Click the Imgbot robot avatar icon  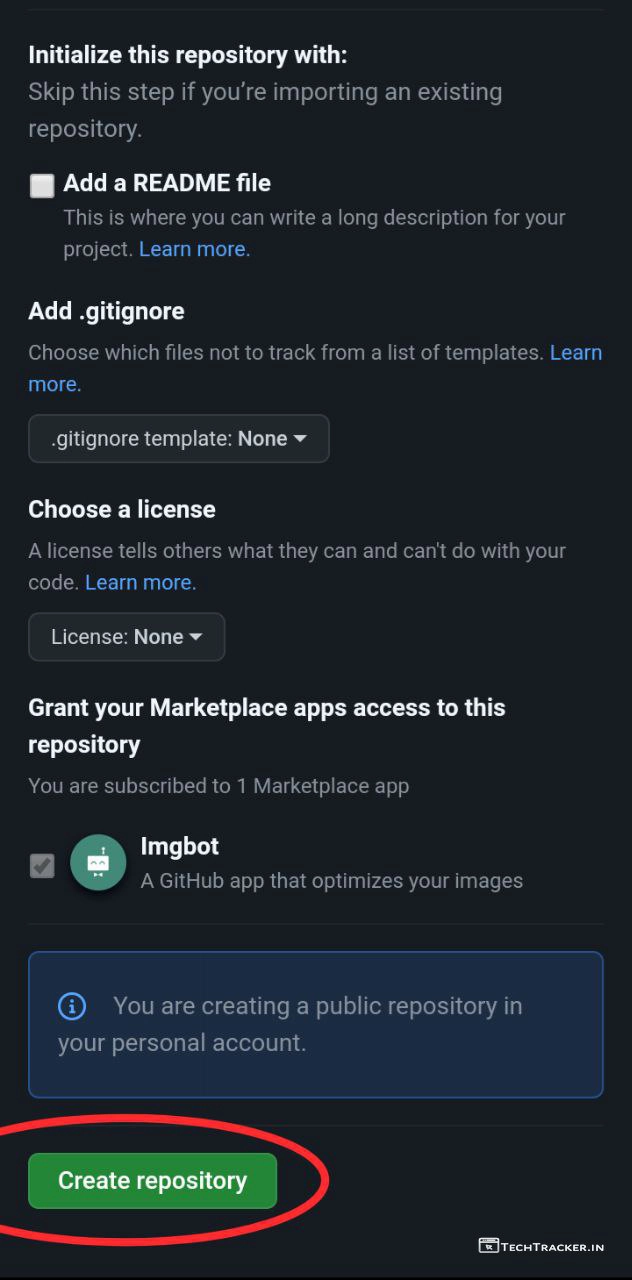(x=98, y=863)
